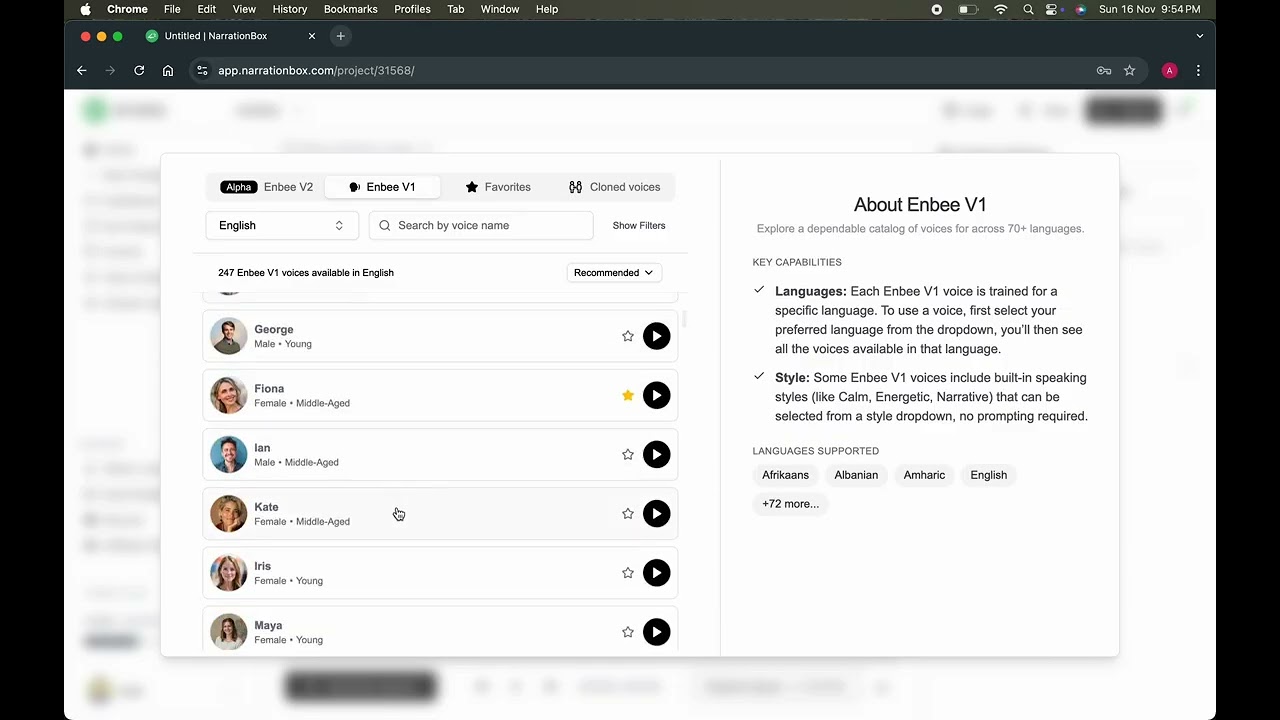Open password manager key icon
The image size is (1280, 720).
point(1104,70)
